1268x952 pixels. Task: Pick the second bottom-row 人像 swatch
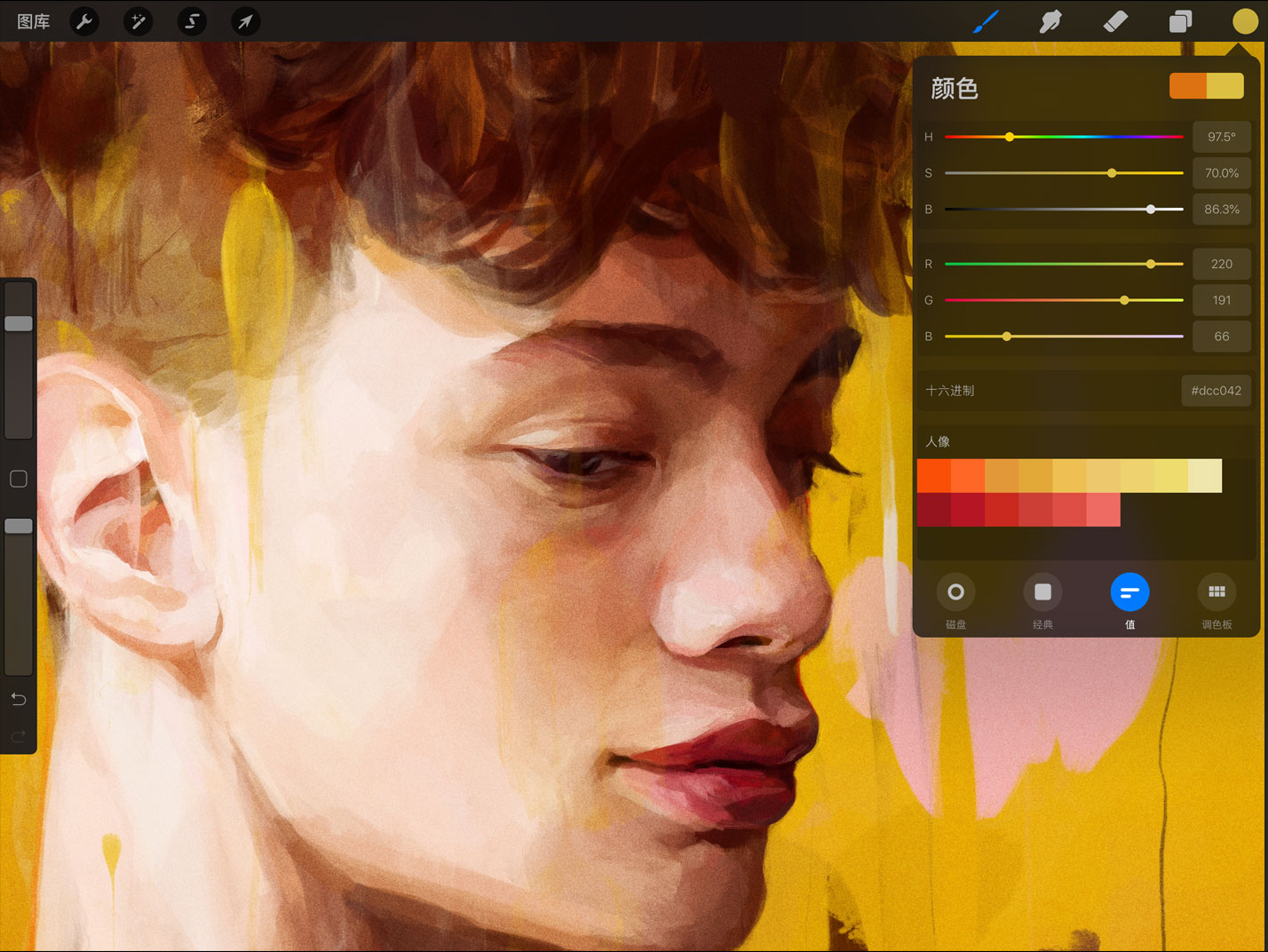tap(968, 510)
